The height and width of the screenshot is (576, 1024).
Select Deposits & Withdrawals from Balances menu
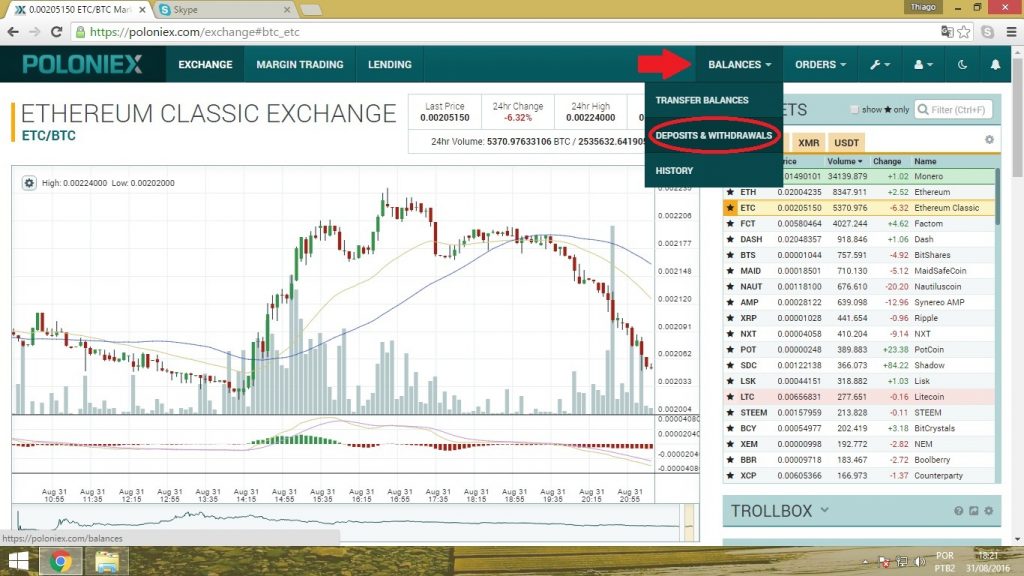click(713, 134)
